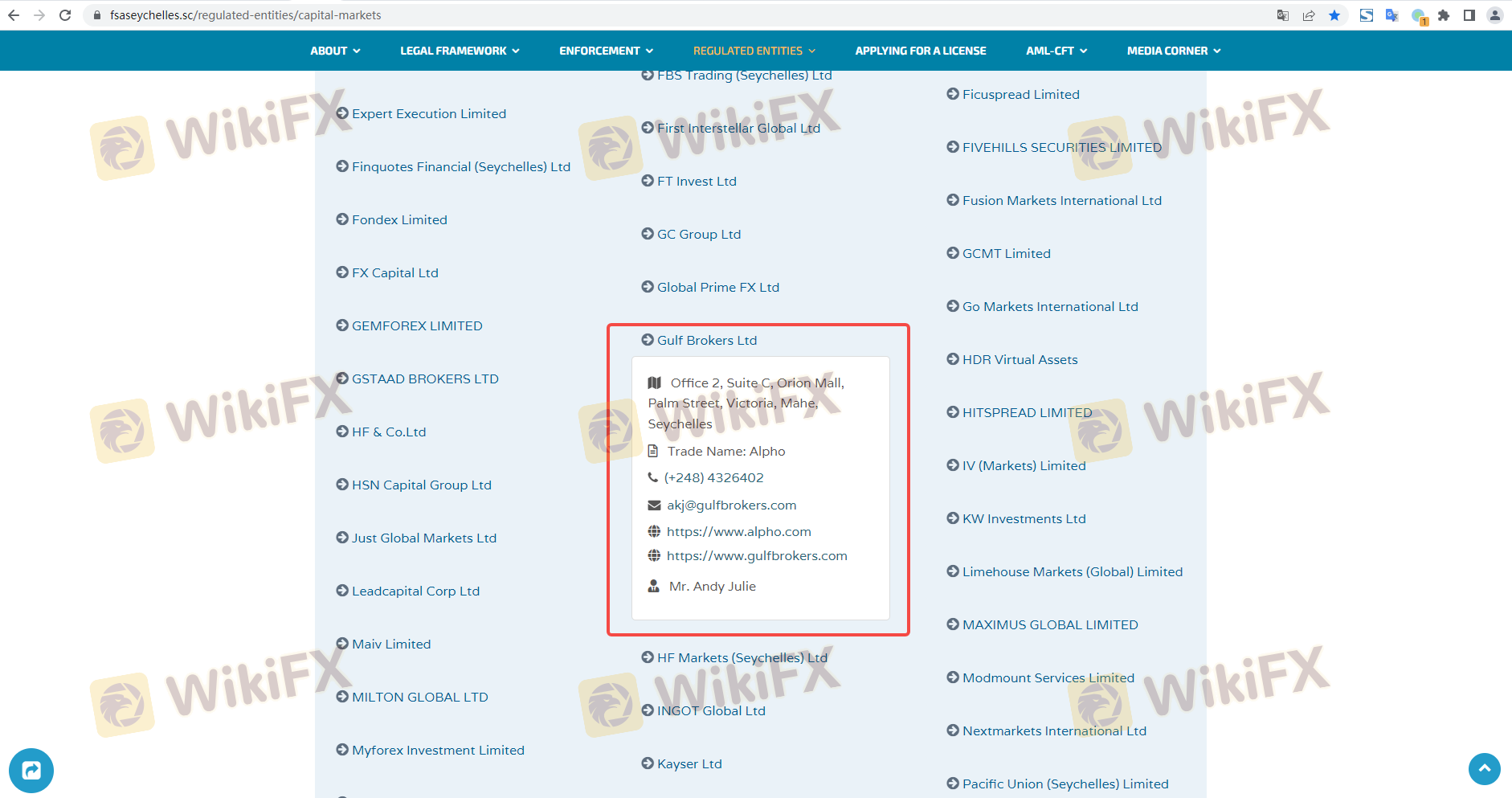The height and width of the screenshot is (798, 1512).
Task: Click the map icon beside office address
Action: coord(655,383)
